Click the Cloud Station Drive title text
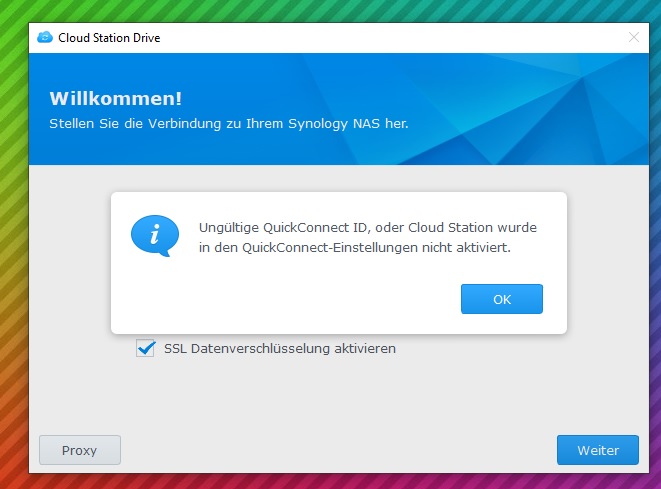Screen dimensions: 661x489 point(109,38)
